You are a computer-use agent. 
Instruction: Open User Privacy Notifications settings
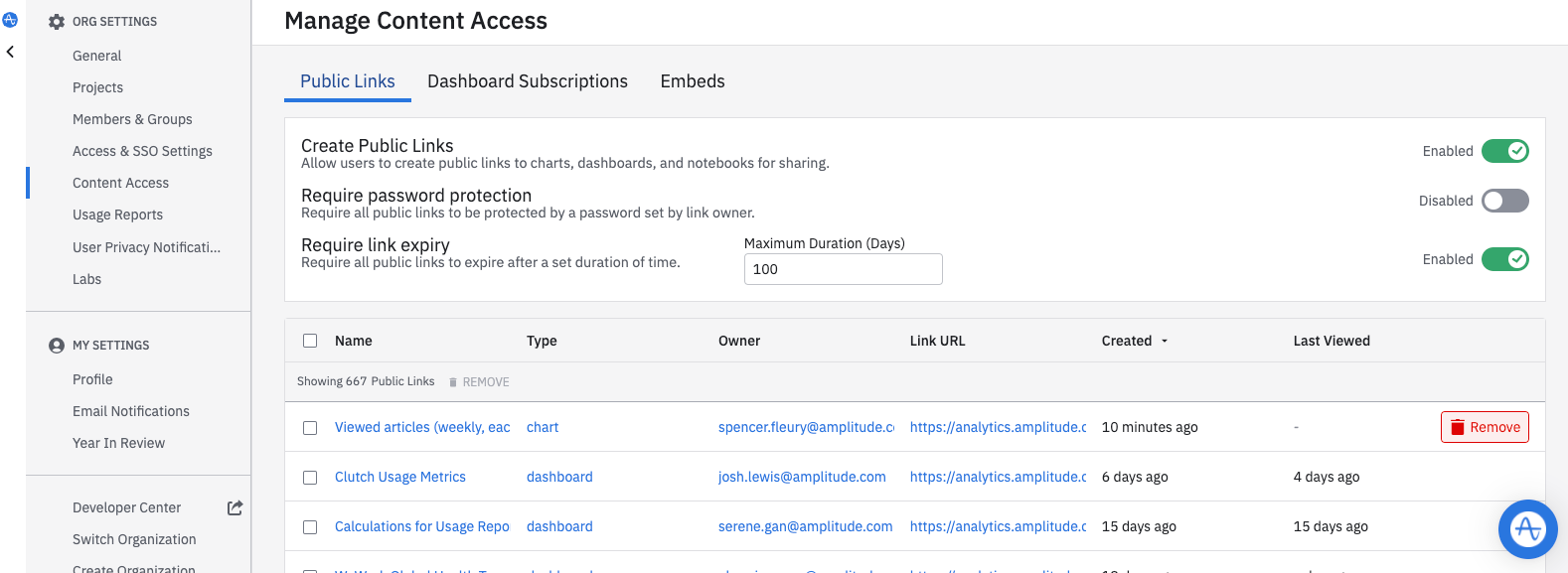point(146,247)
